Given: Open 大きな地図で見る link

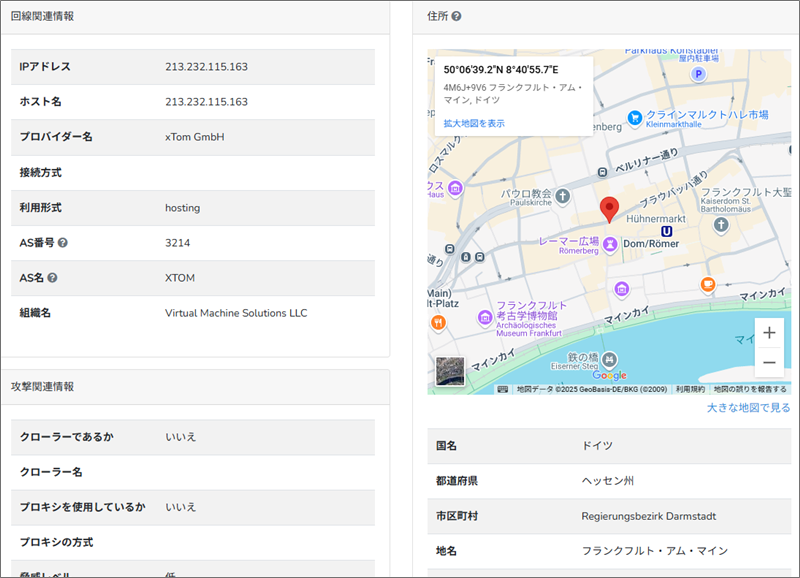Looking at the screenshot, I should pyautogui.click(x=748, y=408).
